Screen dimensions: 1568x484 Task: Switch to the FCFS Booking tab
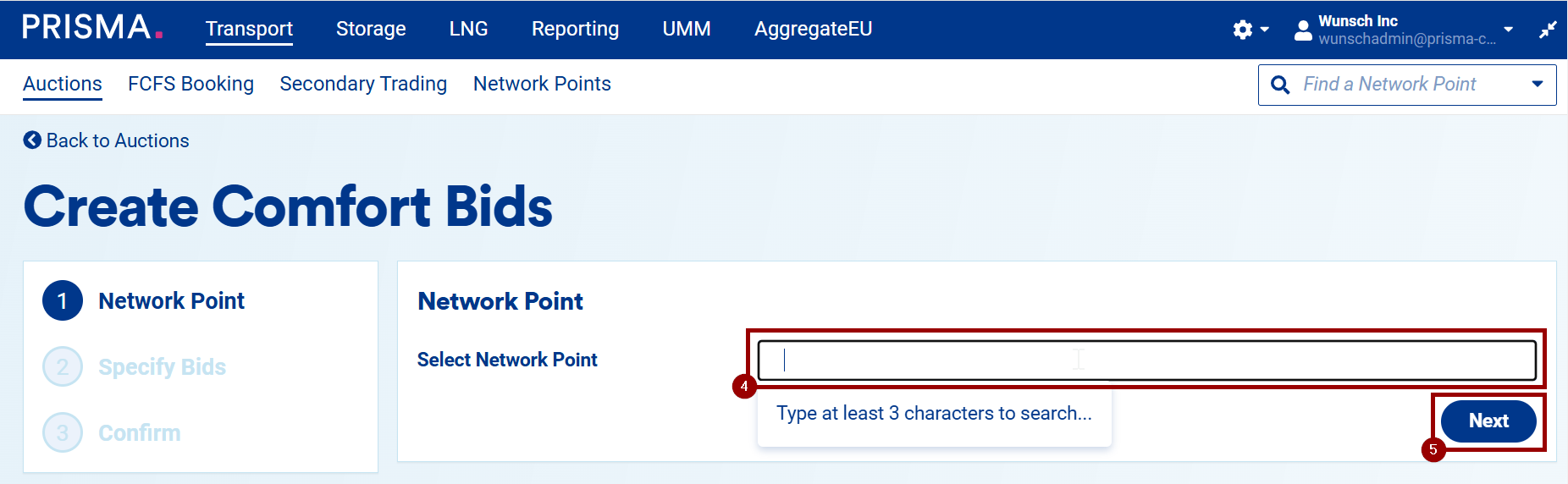point(190,84)
